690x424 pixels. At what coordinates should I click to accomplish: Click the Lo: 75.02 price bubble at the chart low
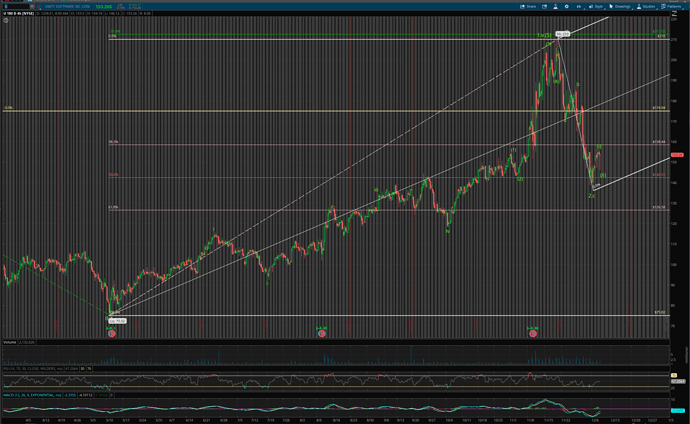tap(117, 321)
